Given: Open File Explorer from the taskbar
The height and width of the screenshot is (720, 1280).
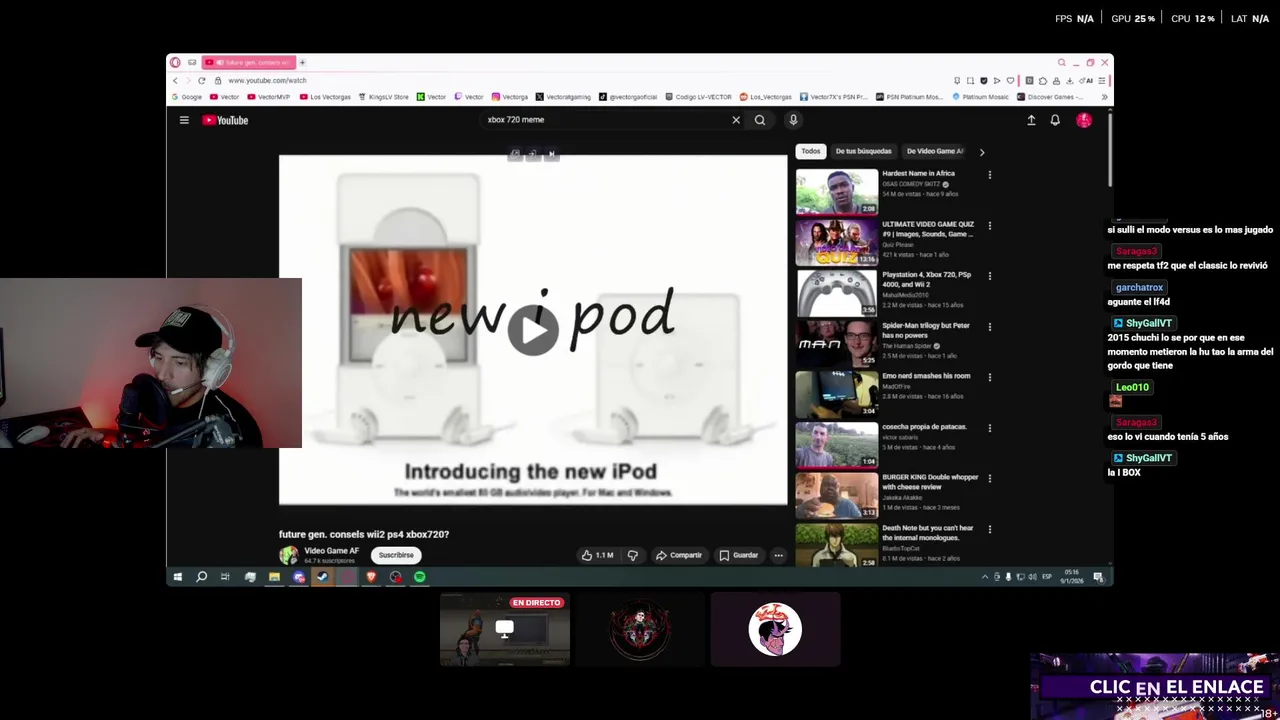Looking at the screenshot, I should tap(274, 577).
